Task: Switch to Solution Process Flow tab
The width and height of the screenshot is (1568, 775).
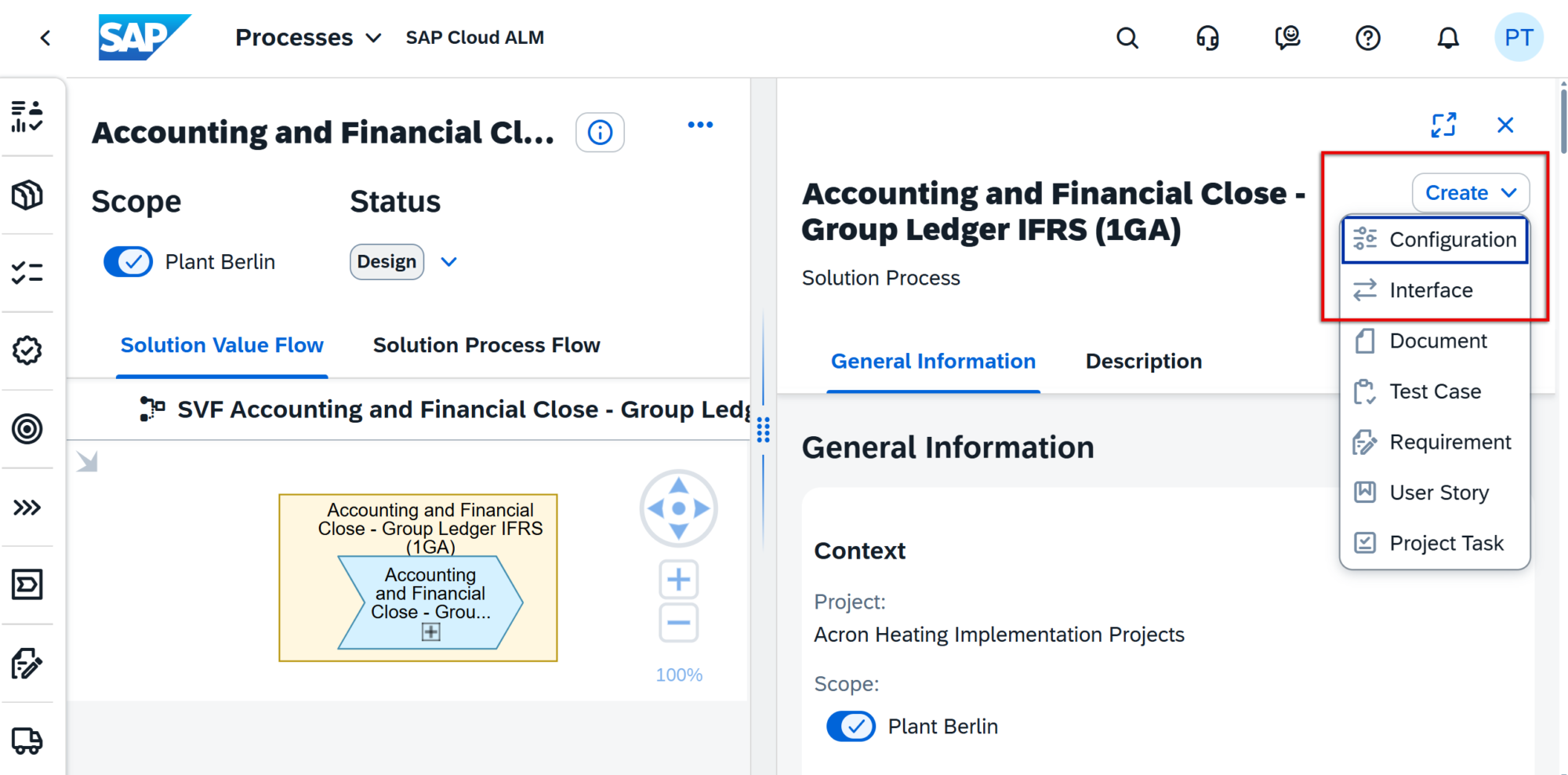Action: coord(486,345)
